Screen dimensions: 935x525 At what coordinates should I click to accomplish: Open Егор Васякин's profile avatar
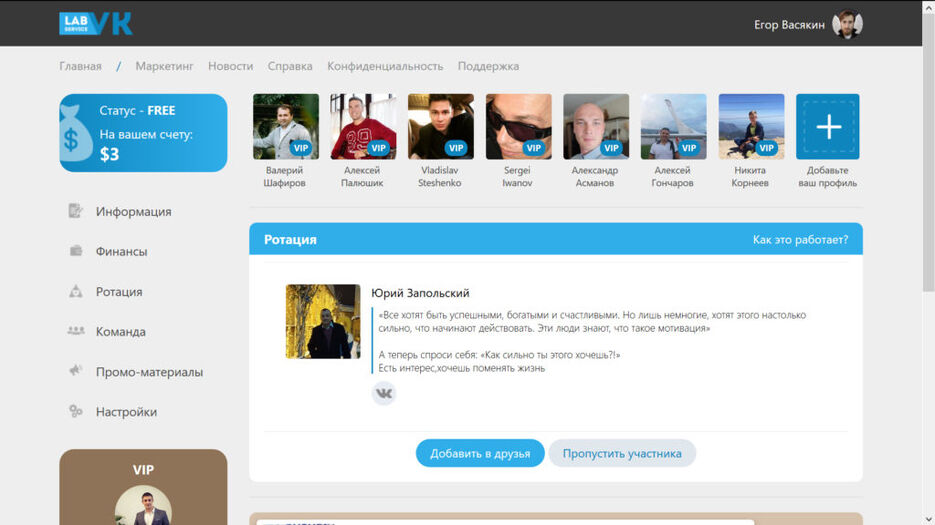(x=847, y=24)
